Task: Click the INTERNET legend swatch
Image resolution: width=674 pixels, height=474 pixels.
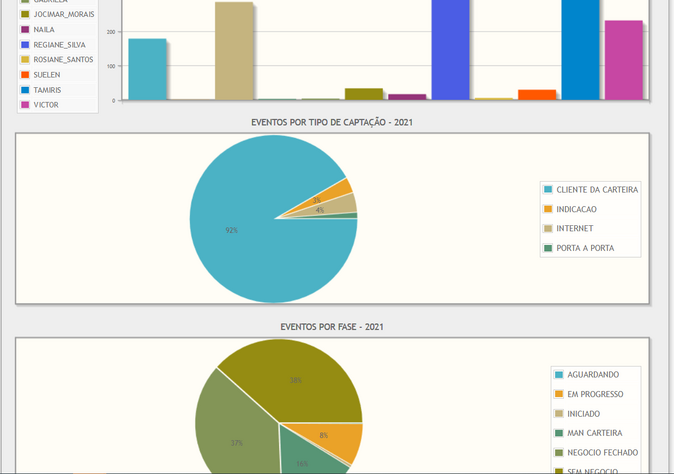Action: point(548,228)
